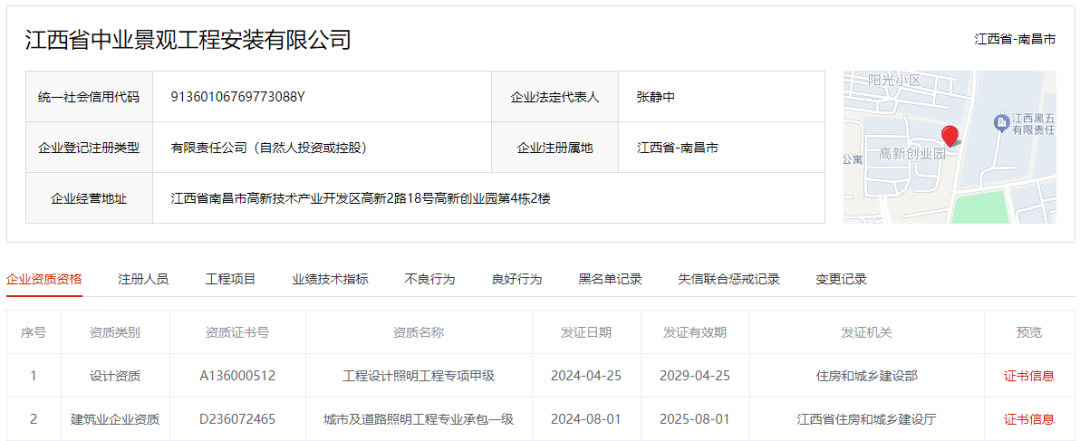Viewport: 1080px width, 441px height.
Task: Click the 设计资质 category cell
Action: pos(115,376)
